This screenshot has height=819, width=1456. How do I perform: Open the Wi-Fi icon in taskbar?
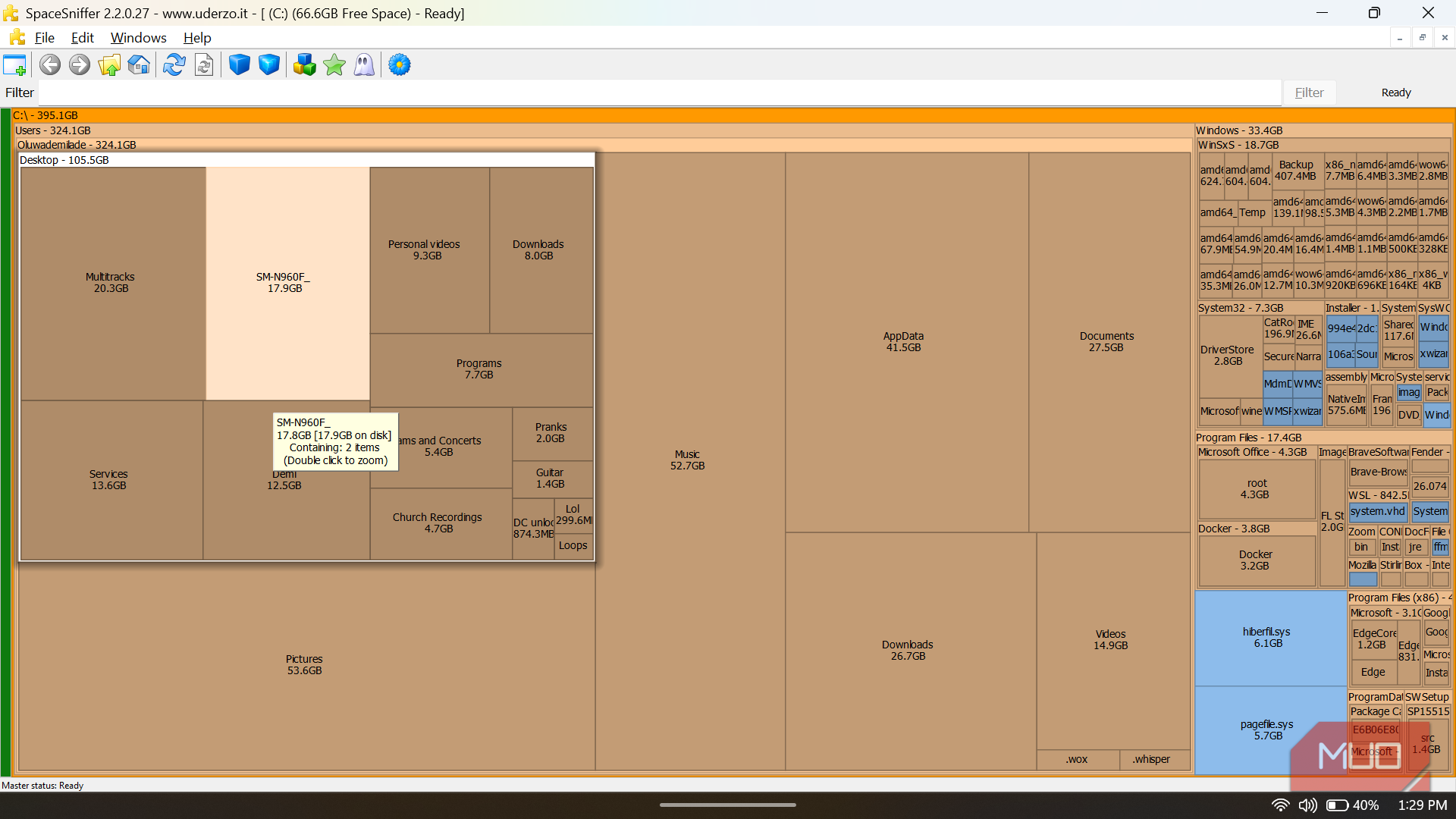tap(1280, 805)
